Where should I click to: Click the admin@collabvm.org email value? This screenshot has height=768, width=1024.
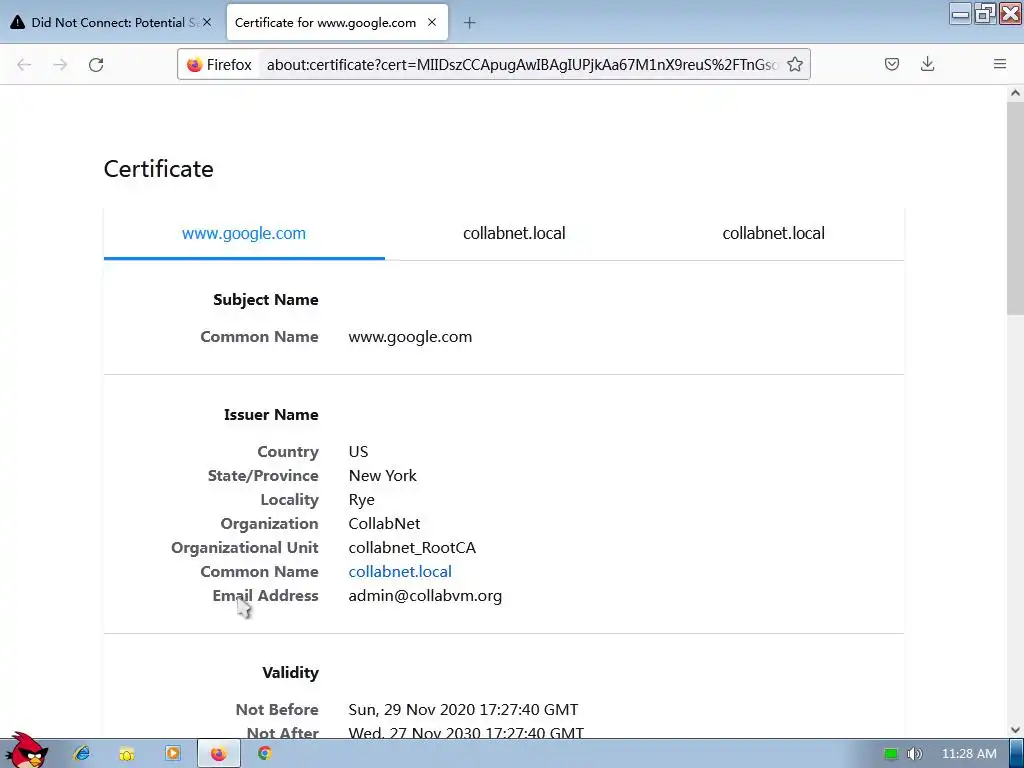coord(425,596)
